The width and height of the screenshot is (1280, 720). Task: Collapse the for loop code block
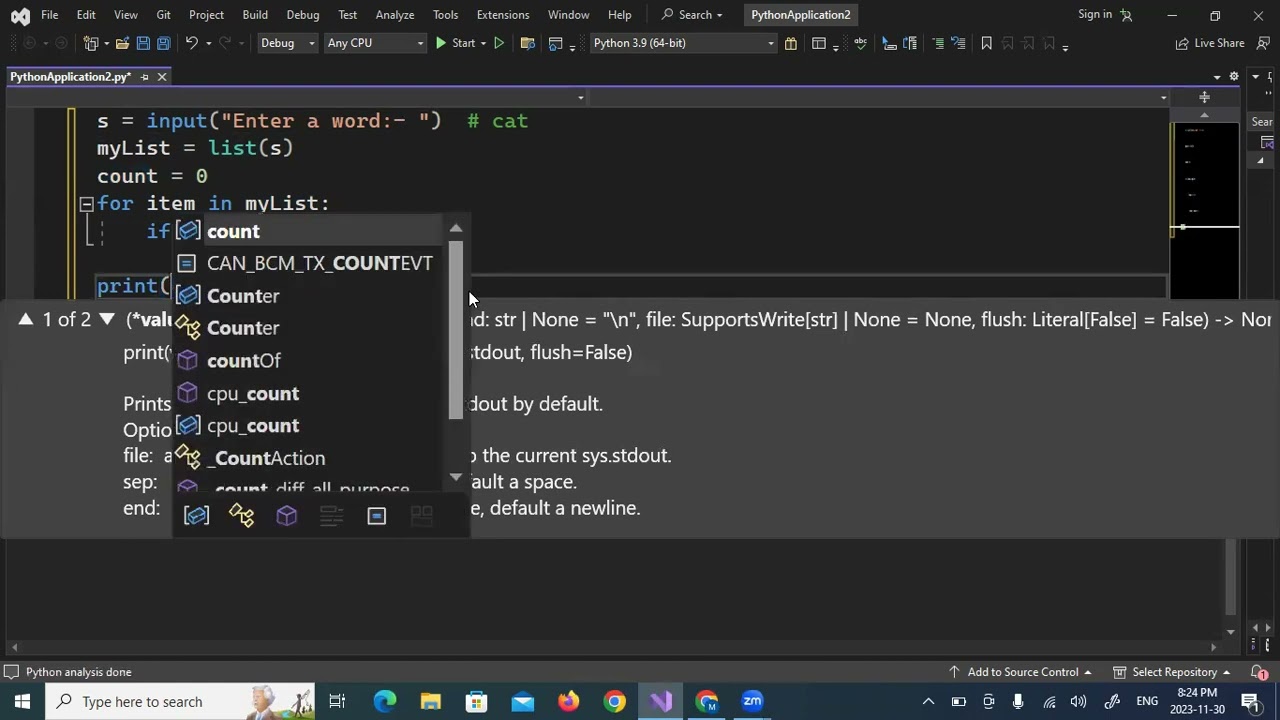[87, 204]
